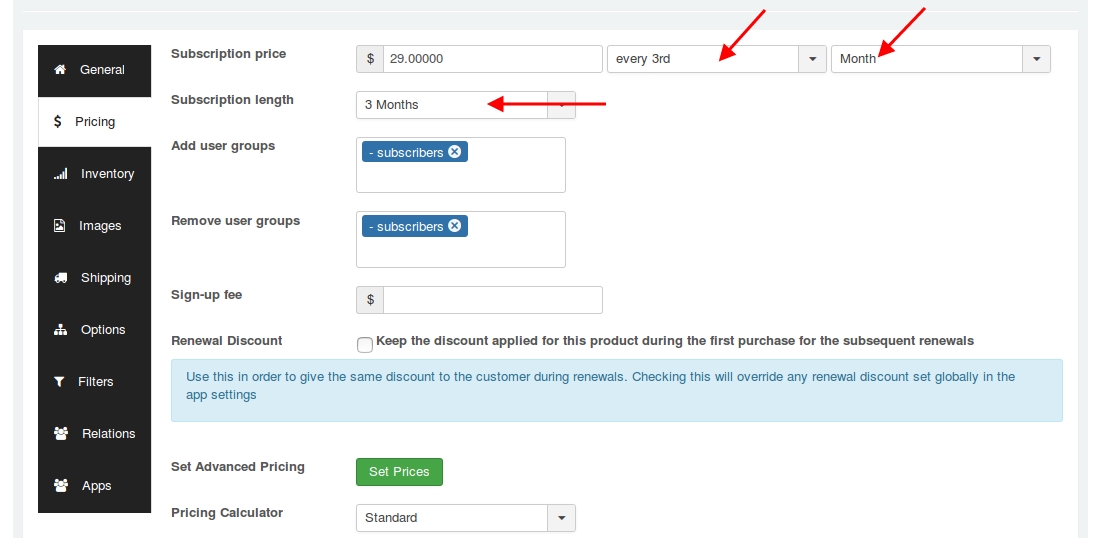Focus the Subscription price input field
The image size is (1097, 538).
492,59
